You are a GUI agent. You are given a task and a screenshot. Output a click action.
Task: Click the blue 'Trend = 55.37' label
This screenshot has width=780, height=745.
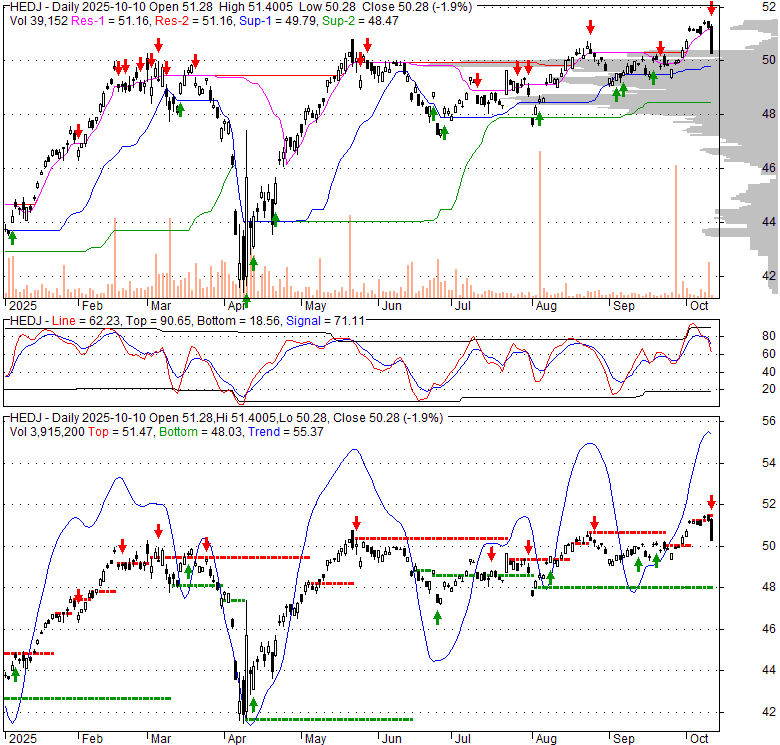click(286, 432)
